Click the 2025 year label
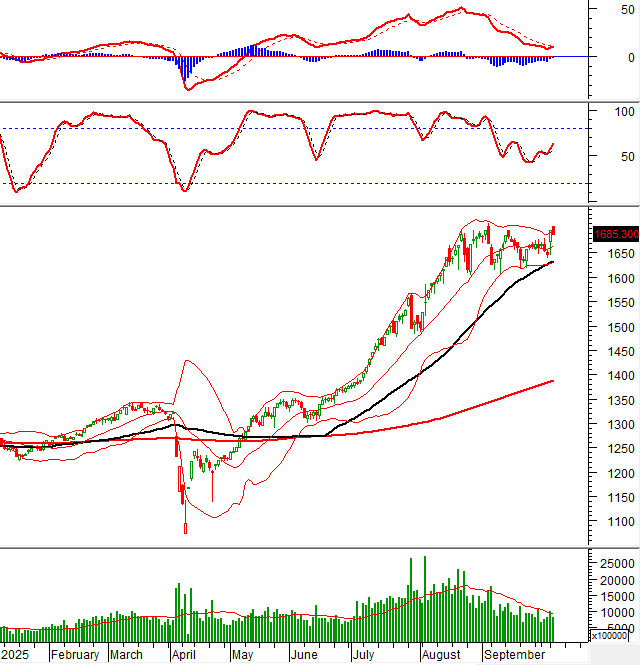Image resolution: width=640 pixels, height=665 pixels. tap(15, 655)
